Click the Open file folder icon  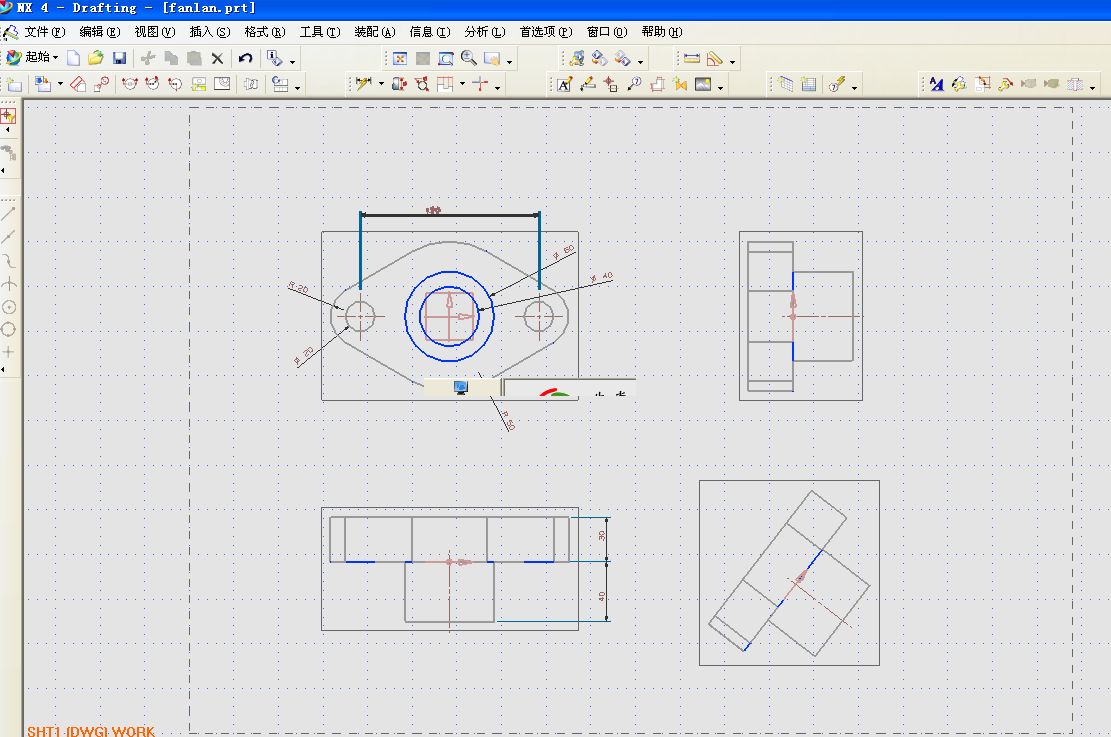[96, 58]
